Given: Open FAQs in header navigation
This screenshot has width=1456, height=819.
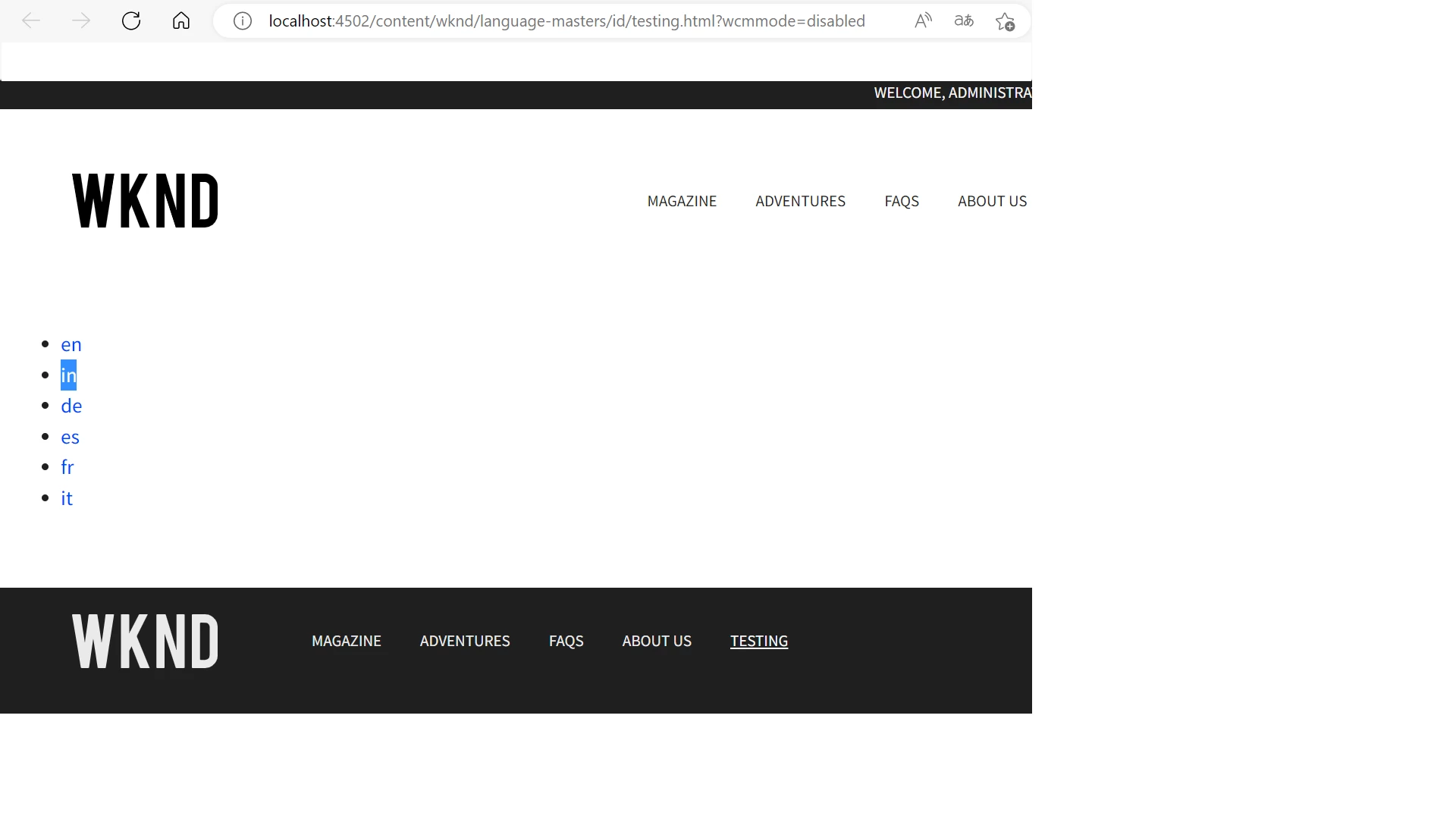Looking at the screenshot, I should tap(902, 201).
